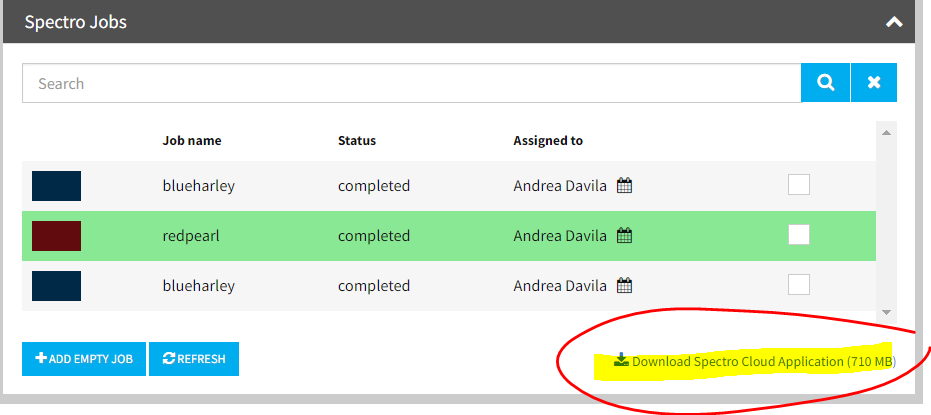Click the magnifier search icon button
The image size is (931, 415).
click(x=825, y=83)
